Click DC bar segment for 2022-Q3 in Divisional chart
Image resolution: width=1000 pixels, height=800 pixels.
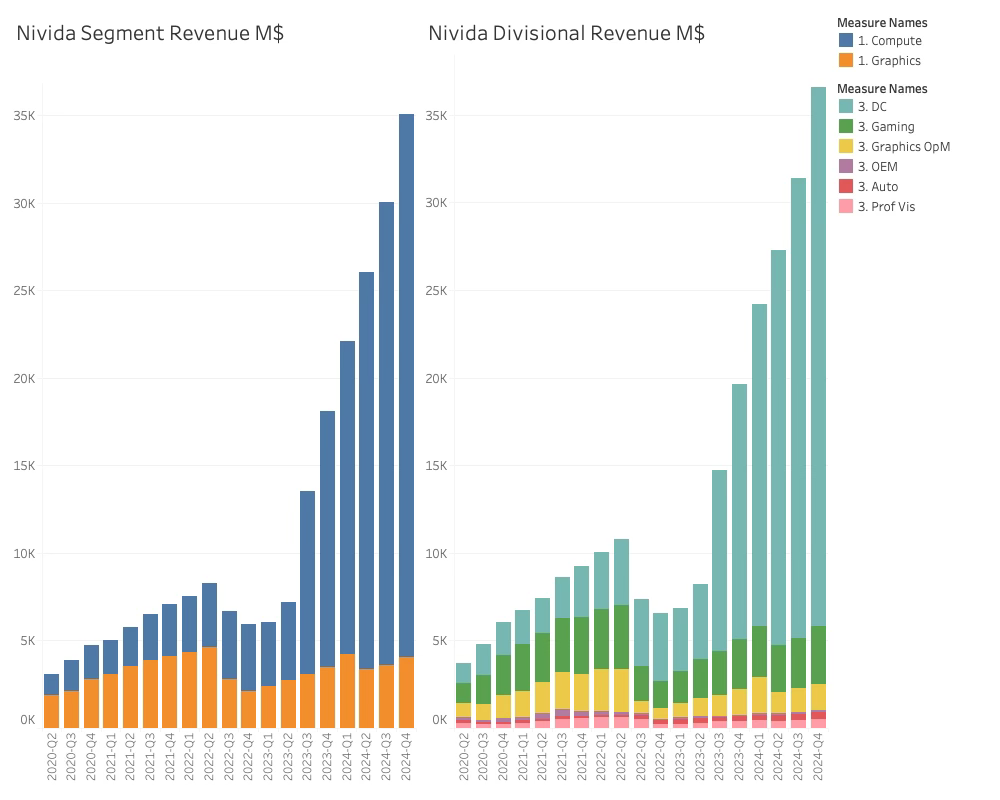[x=642, y=633]
